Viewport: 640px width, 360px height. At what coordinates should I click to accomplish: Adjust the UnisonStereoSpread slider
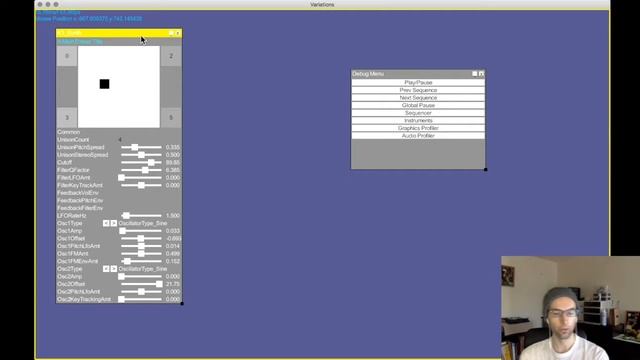pos(141,155)
